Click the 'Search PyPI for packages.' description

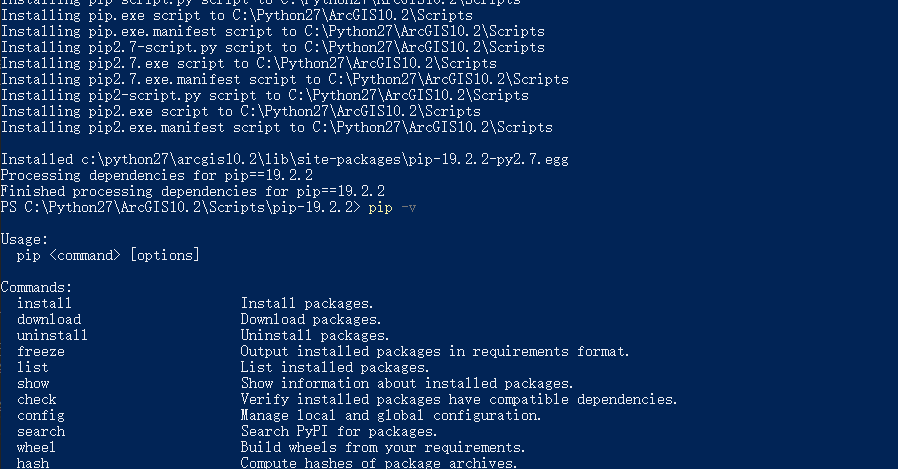[x=339, y=431]
